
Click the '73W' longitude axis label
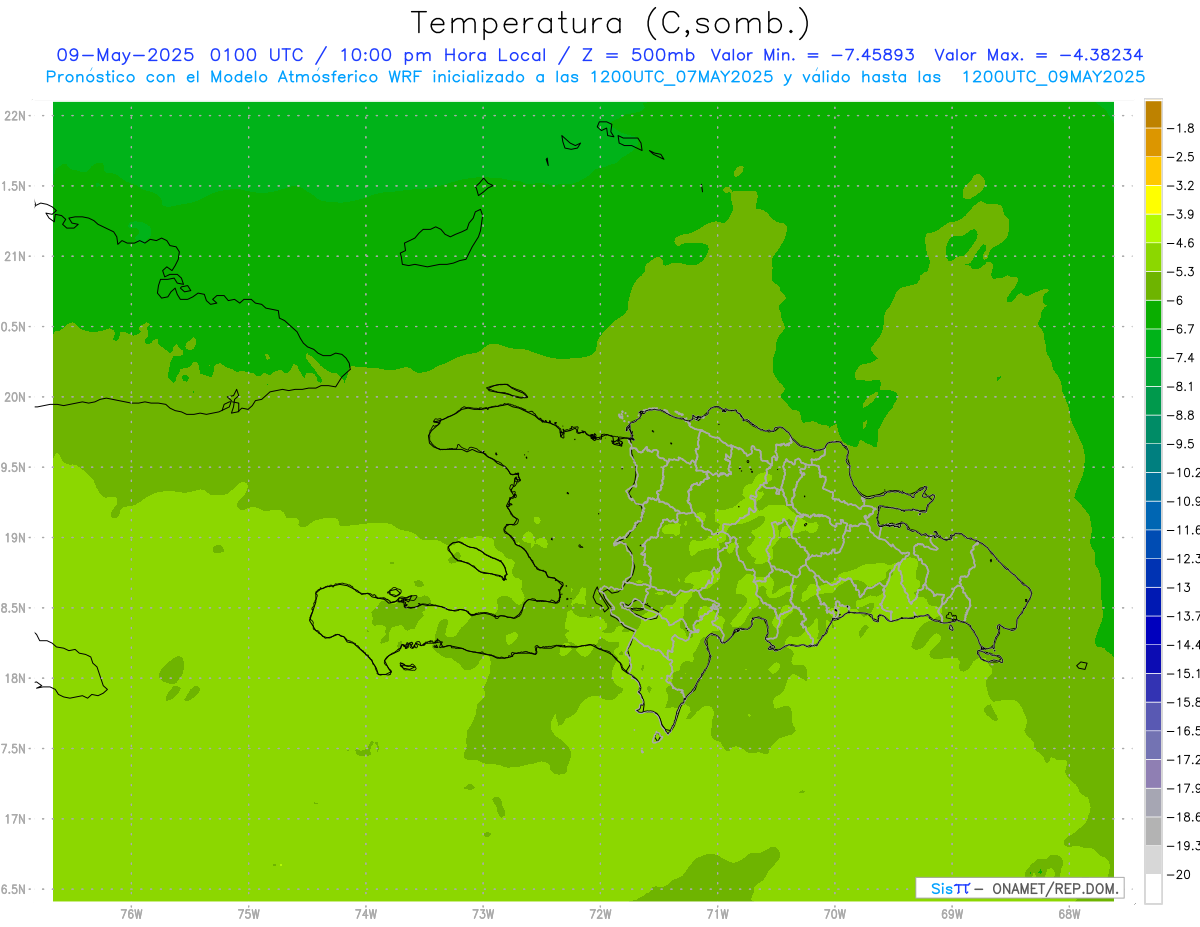(483, 913)
